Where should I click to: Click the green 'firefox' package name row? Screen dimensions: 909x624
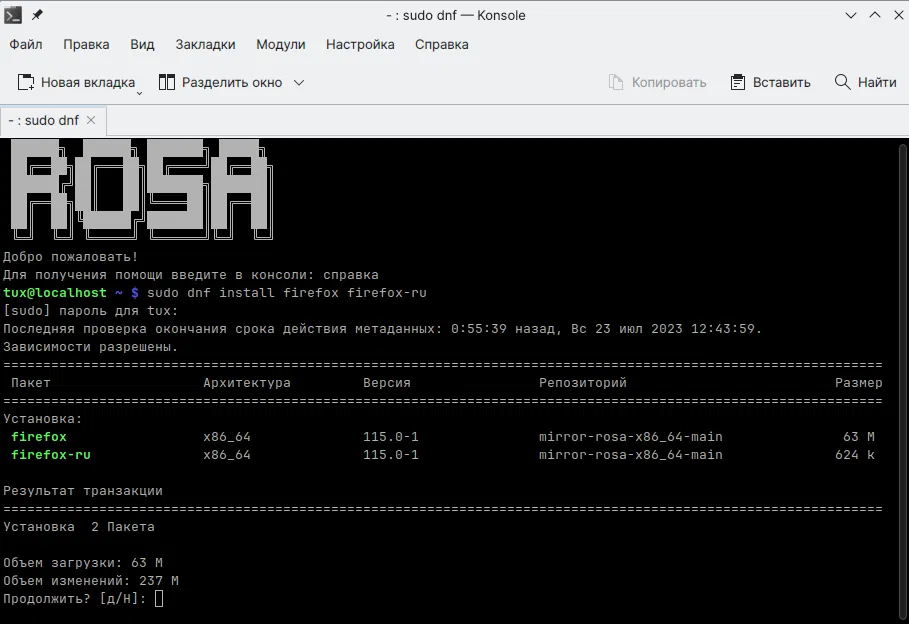pyautogui.click(x=39, y=437)
